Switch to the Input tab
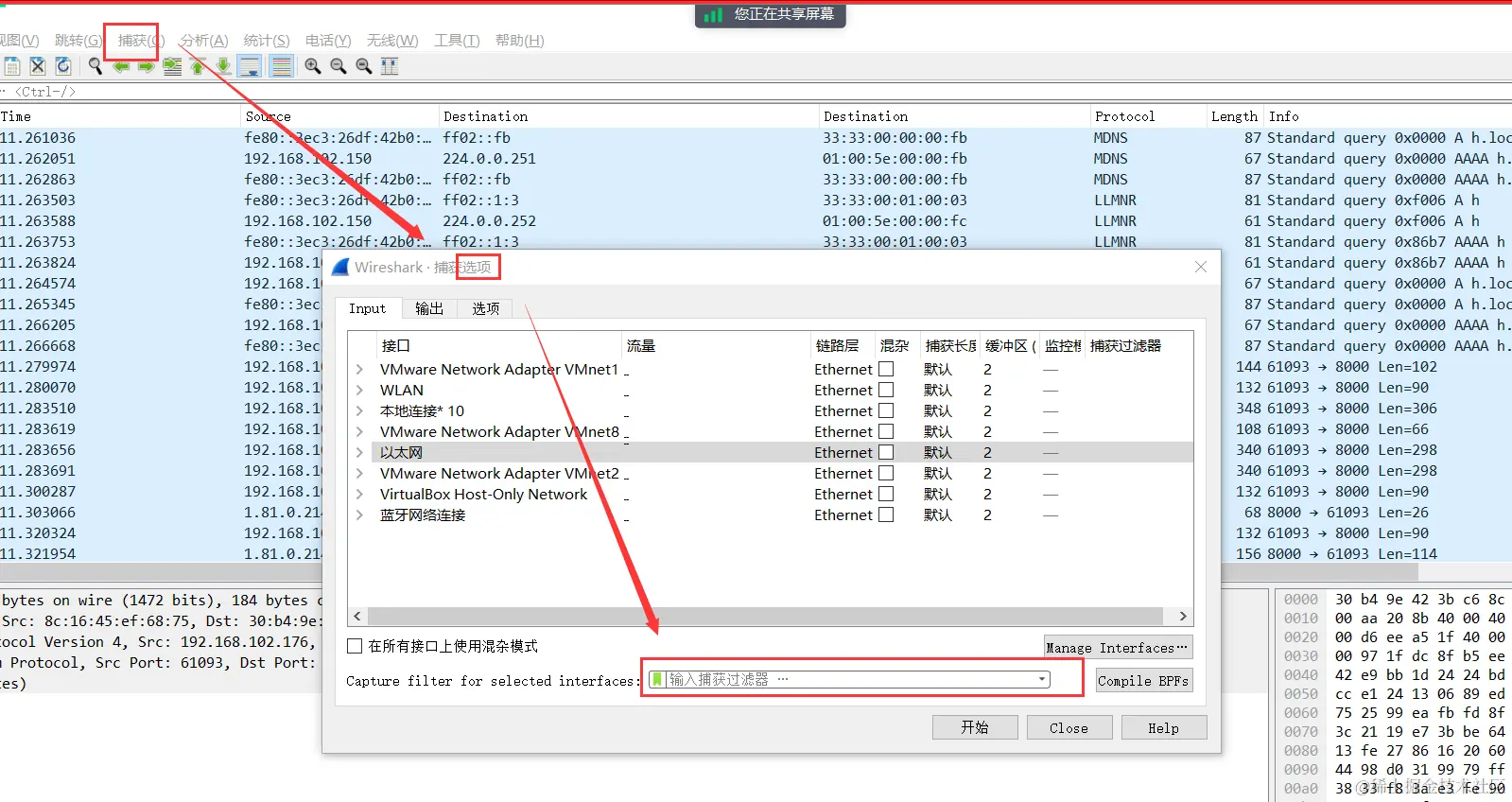1512x802 pixels. coord(367,308)
